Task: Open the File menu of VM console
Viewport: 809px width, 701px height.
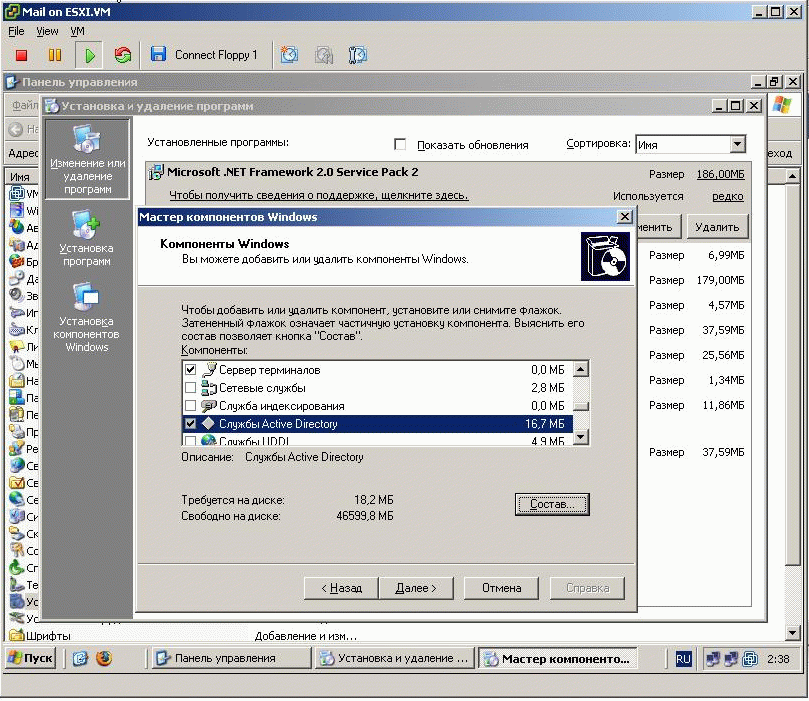Action: (x=17, y=31)
